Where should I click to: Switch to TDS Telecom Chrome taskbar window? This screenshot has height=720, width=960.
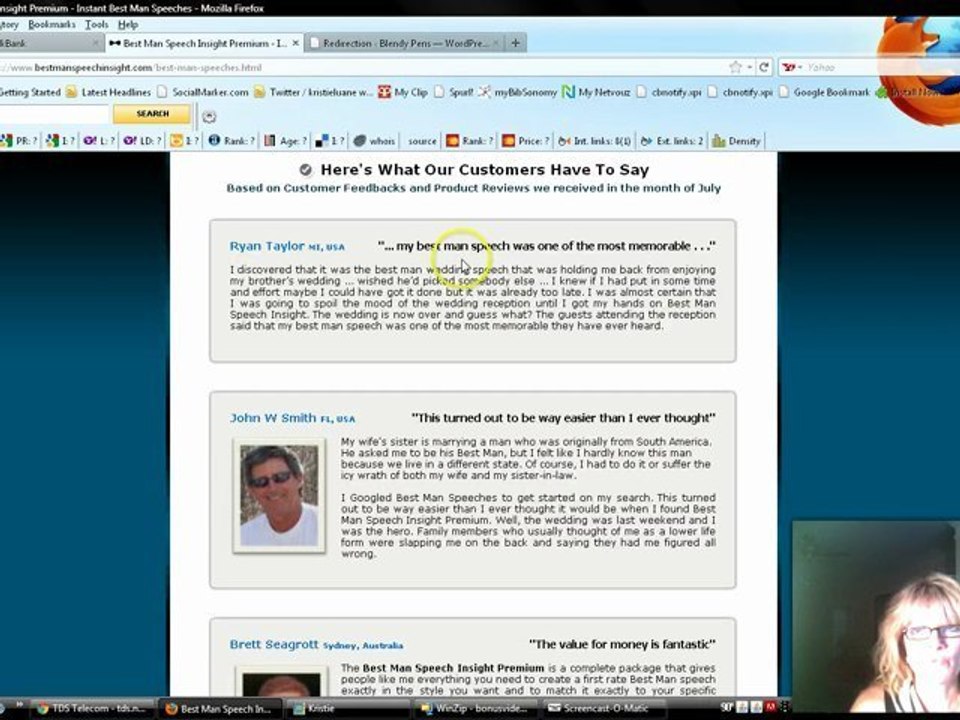click(x=92, y=708)
